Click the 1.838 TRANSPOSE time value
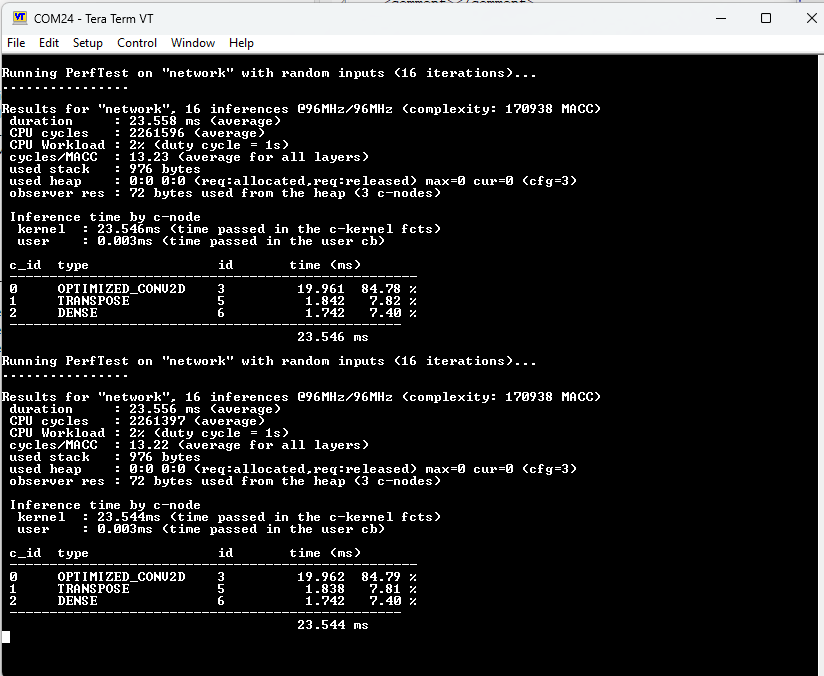The image size is (824, 676). point(325,589)
